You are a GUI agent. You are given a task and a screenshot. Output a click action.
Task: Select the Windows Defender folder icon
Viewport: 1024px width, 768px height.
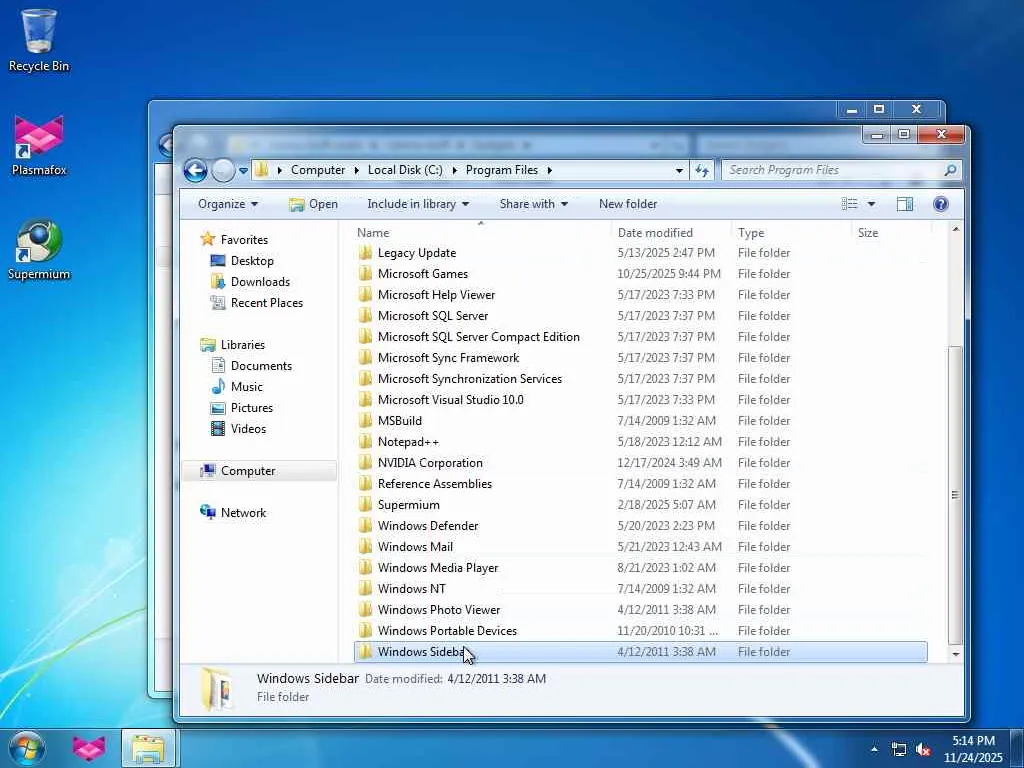pos(366,526)
